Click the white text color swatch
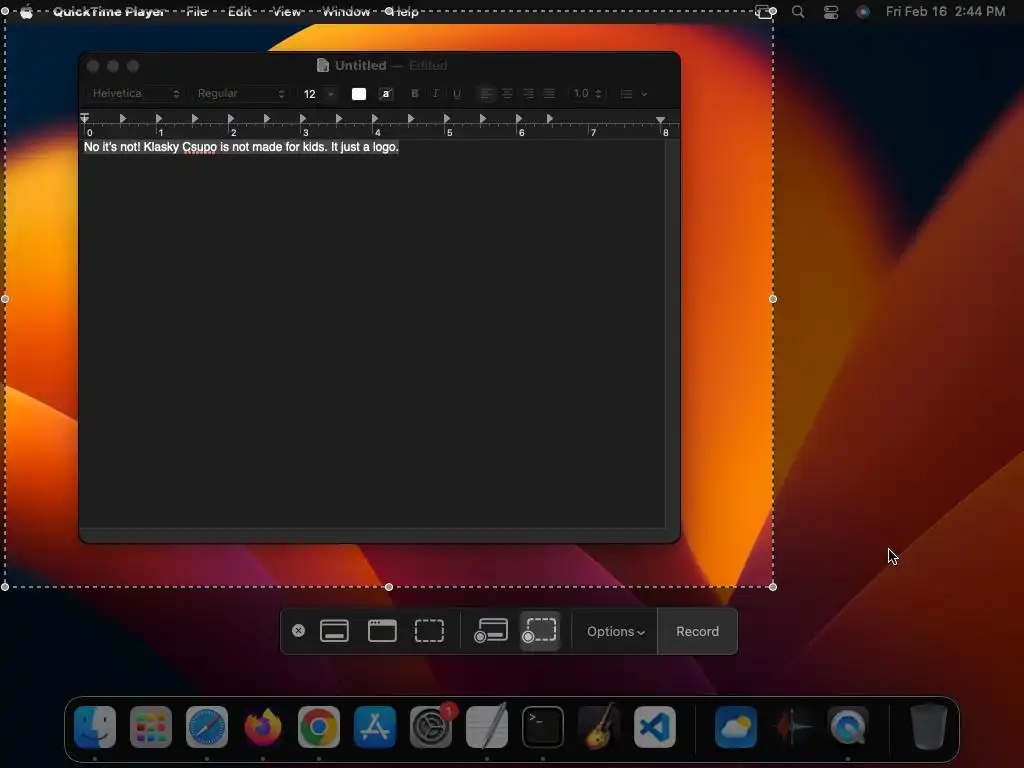The height and width of the screenshot is (768, 1024). [359, 94]
